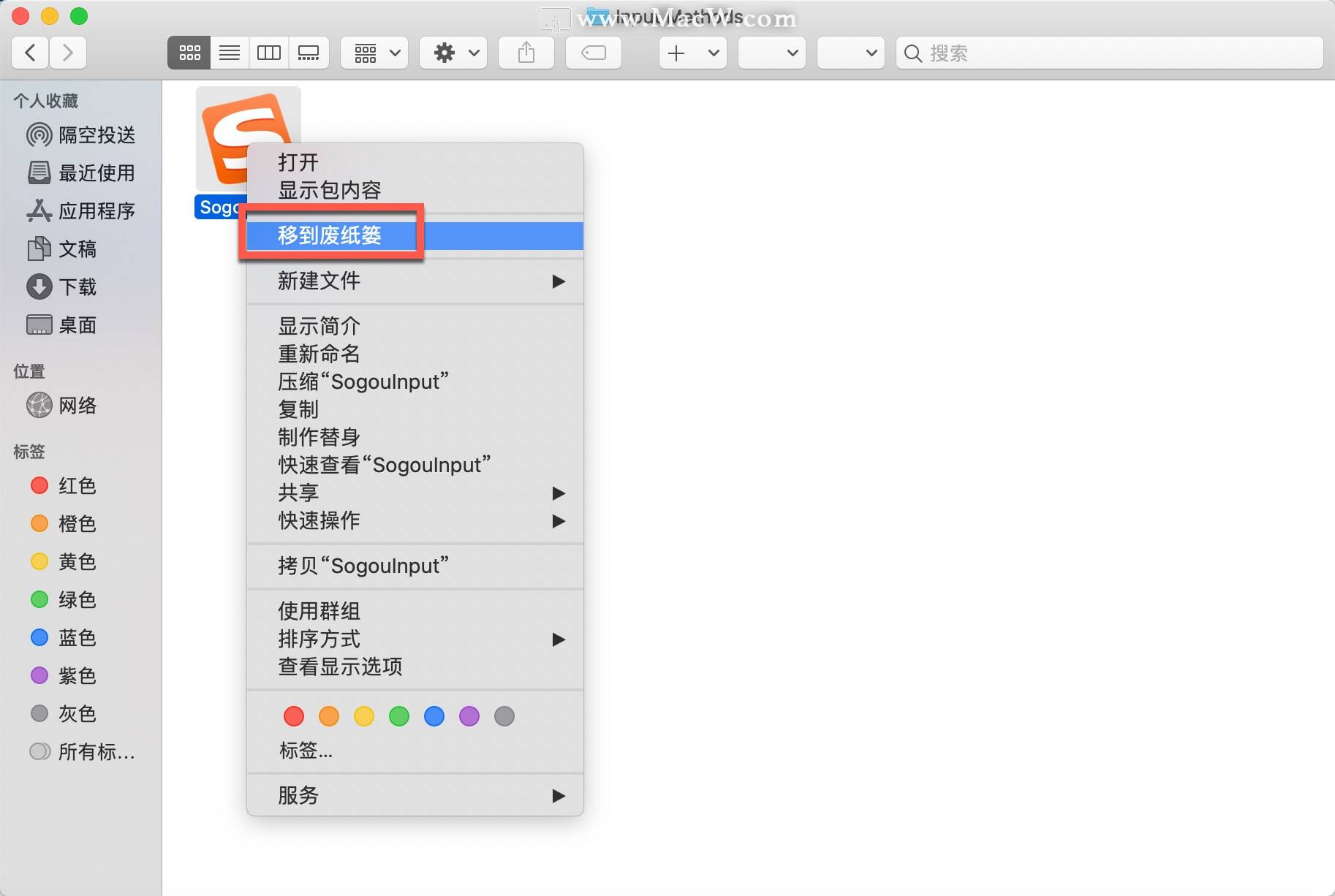
Task: Open the first blank toolbar dropdown
Action: pos(772,53)
